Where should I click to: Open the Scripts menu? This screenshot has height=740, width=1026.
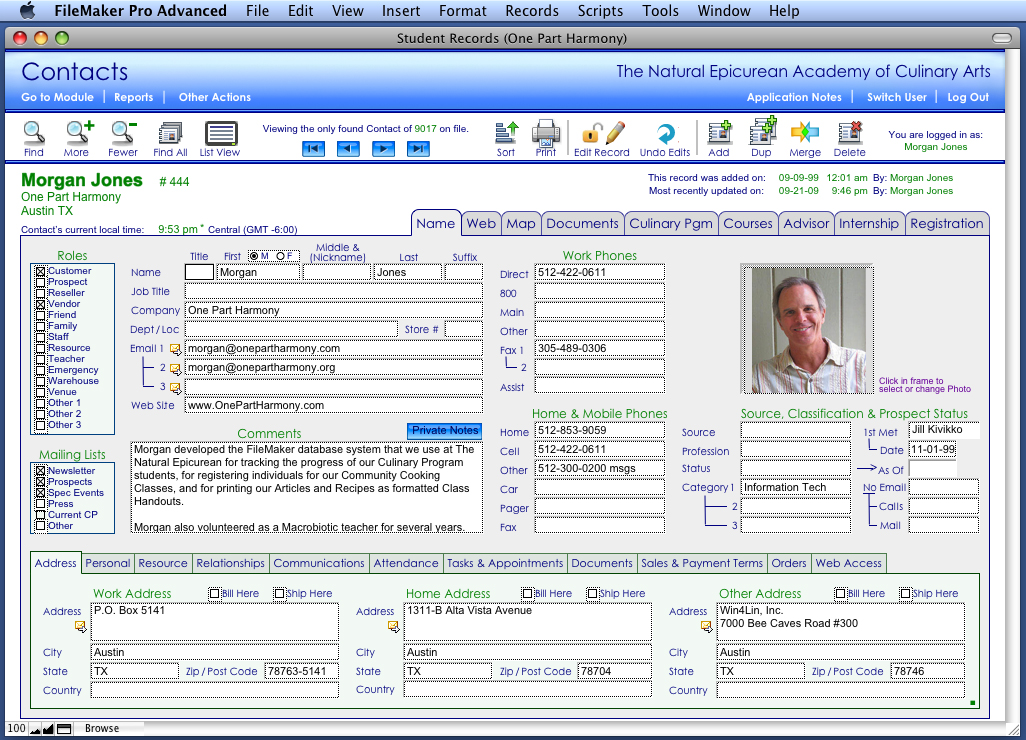point(600,10)
